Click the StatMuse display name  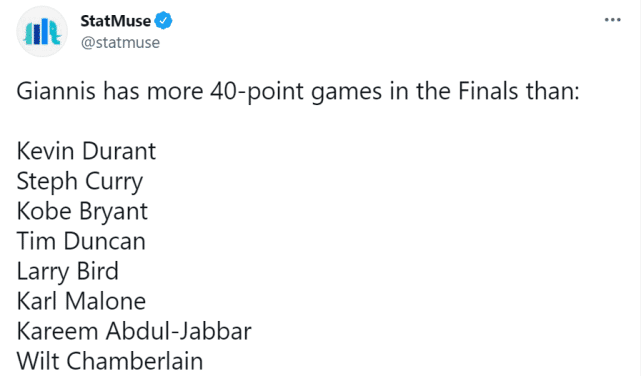116,21
